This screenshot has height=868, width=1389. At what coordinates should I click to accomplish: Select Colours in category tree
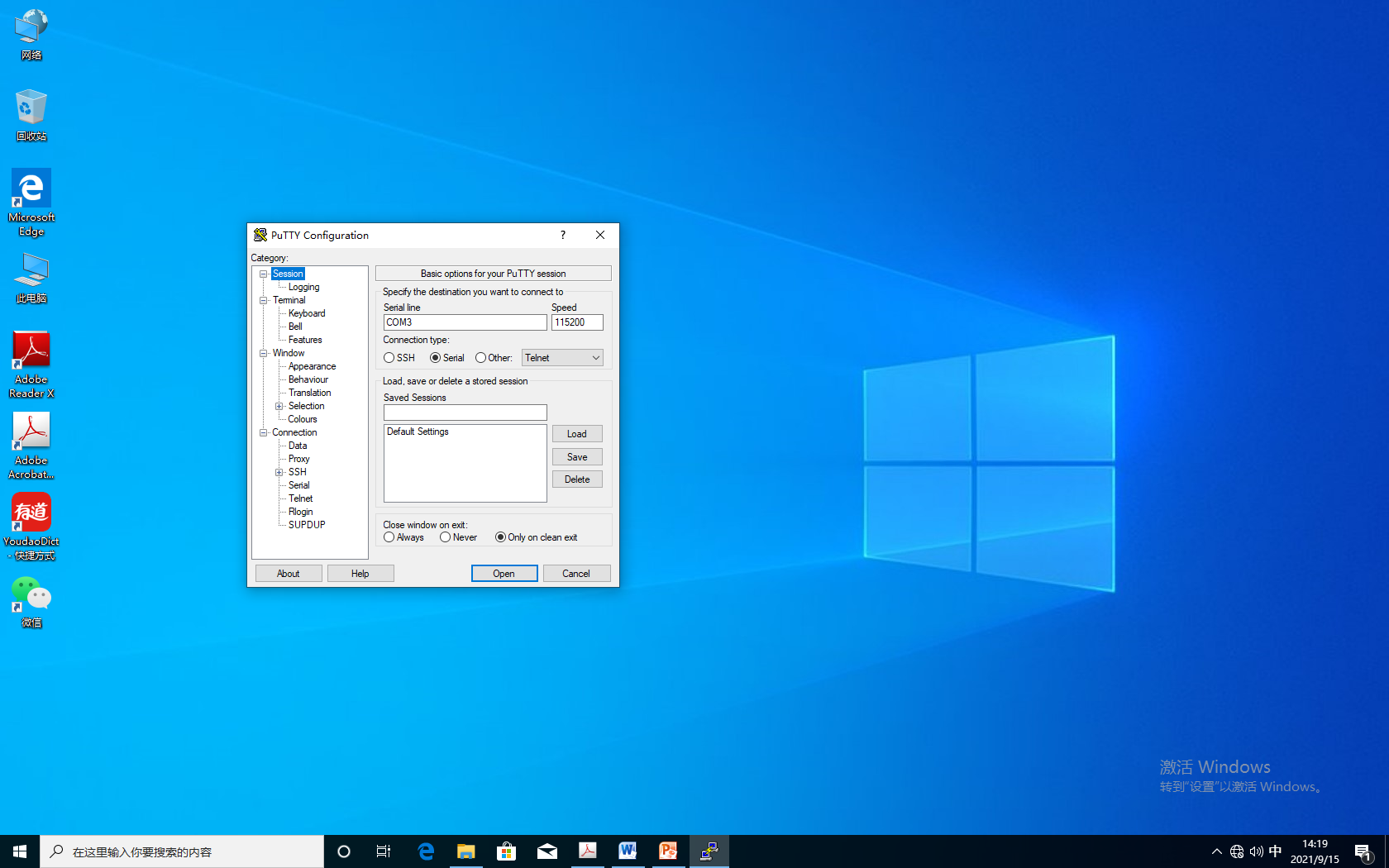(x=303, y=419)
